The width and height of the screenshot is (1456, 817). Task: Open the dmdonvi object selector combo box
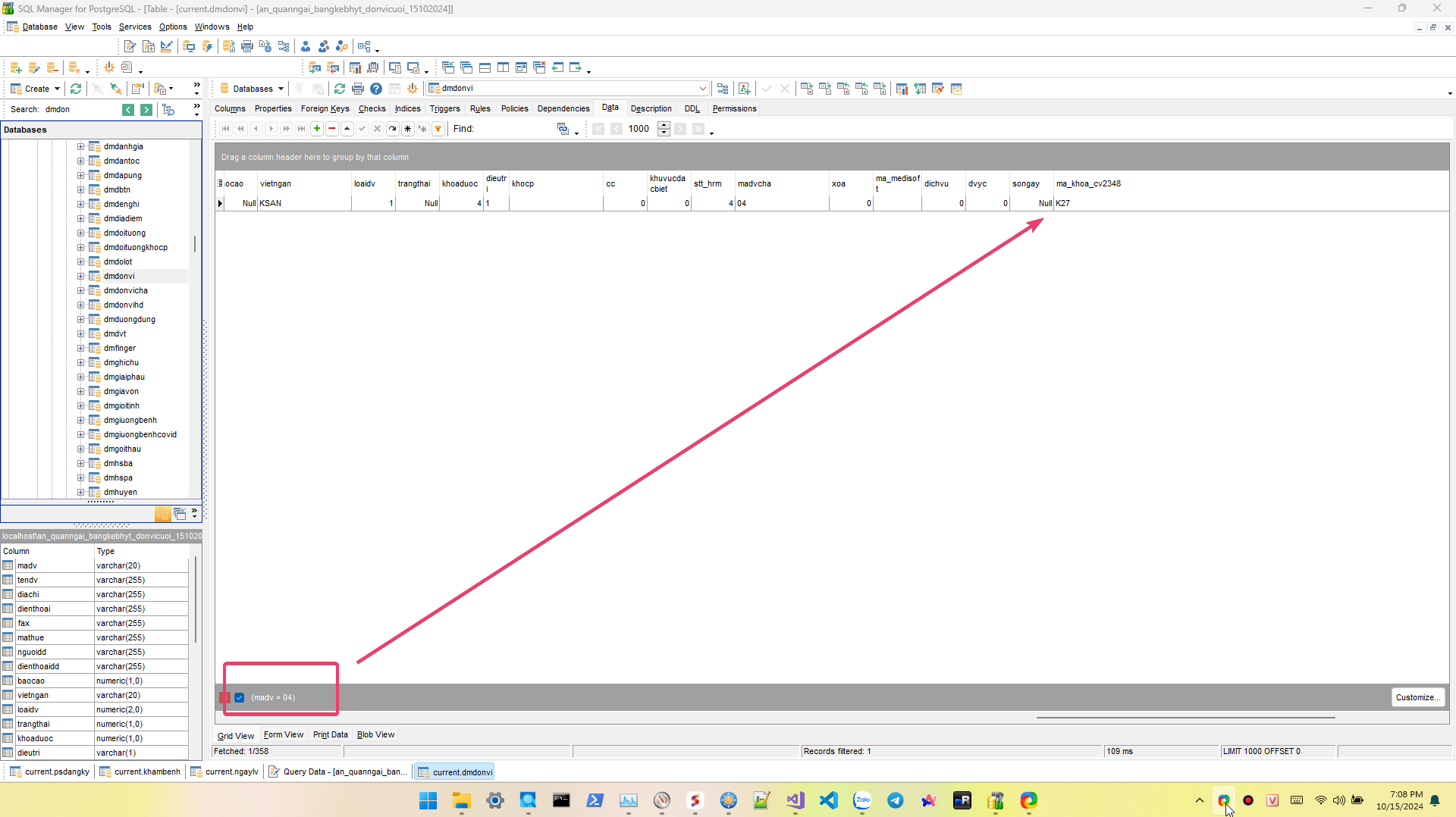click(x=568, y=89)
